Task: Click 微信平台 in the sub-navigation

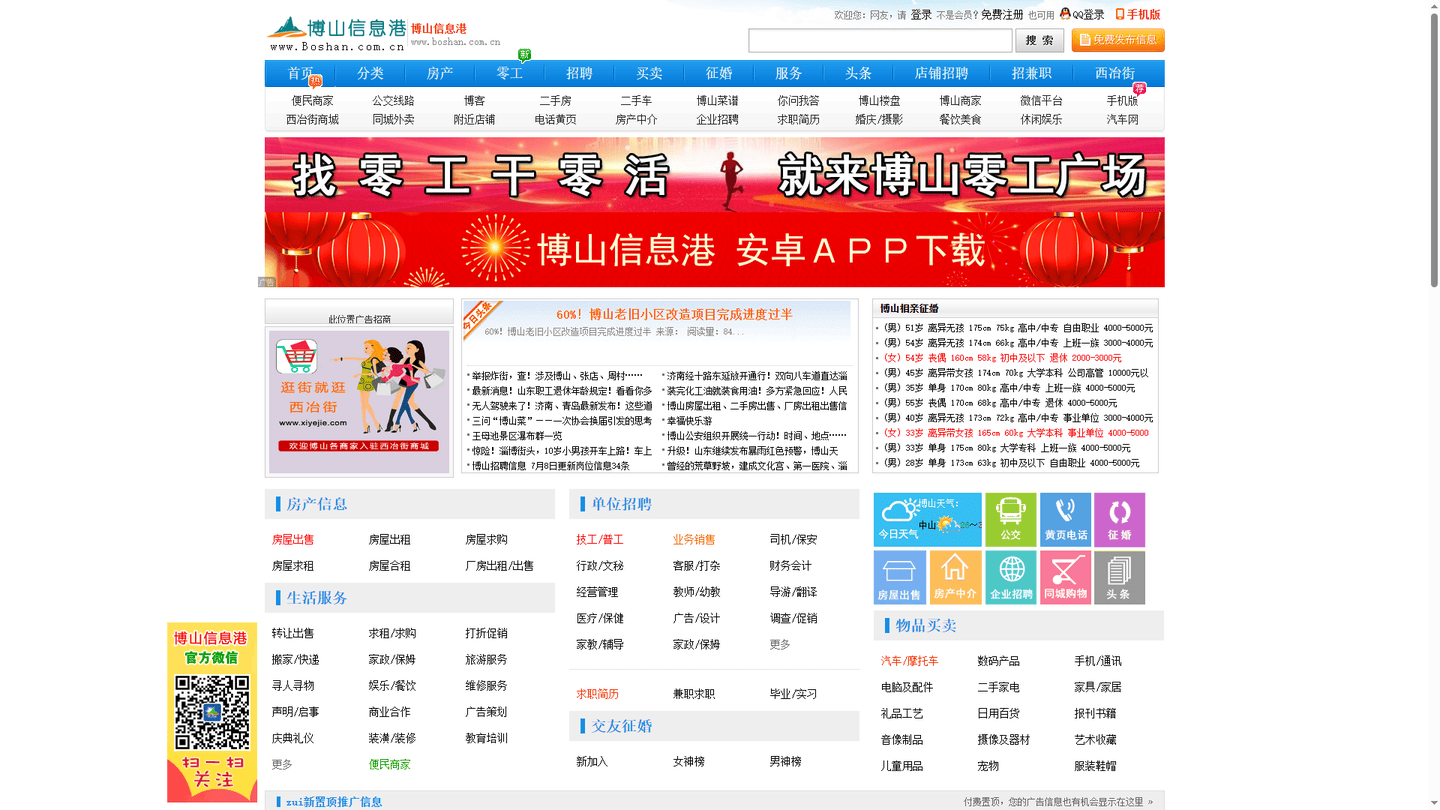Action: pos(1041,101)
